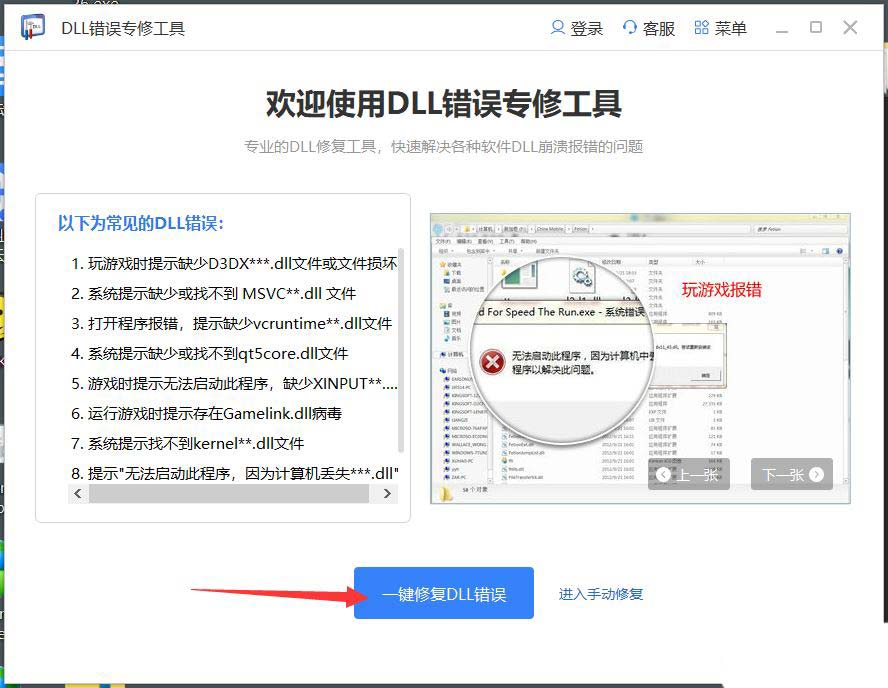Screen dimensions: 888x688
Task: Minimize the DLL repair tool window
Action: (x=782, y=28)
